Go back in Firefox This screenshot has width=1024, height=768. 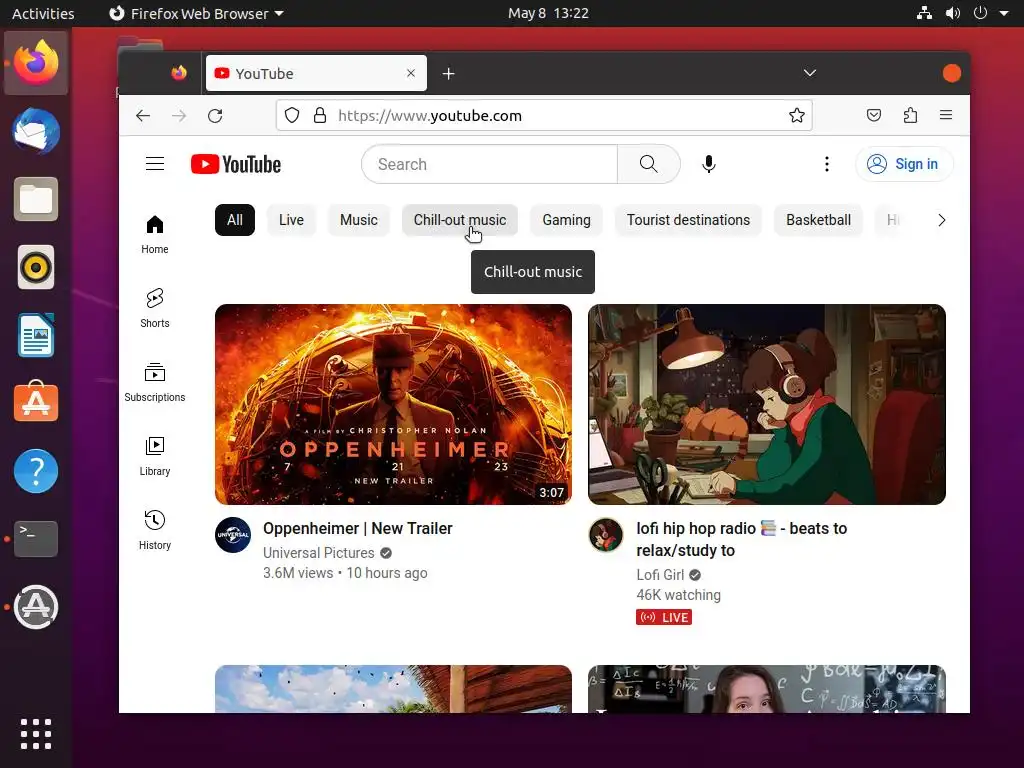[143, 116]
